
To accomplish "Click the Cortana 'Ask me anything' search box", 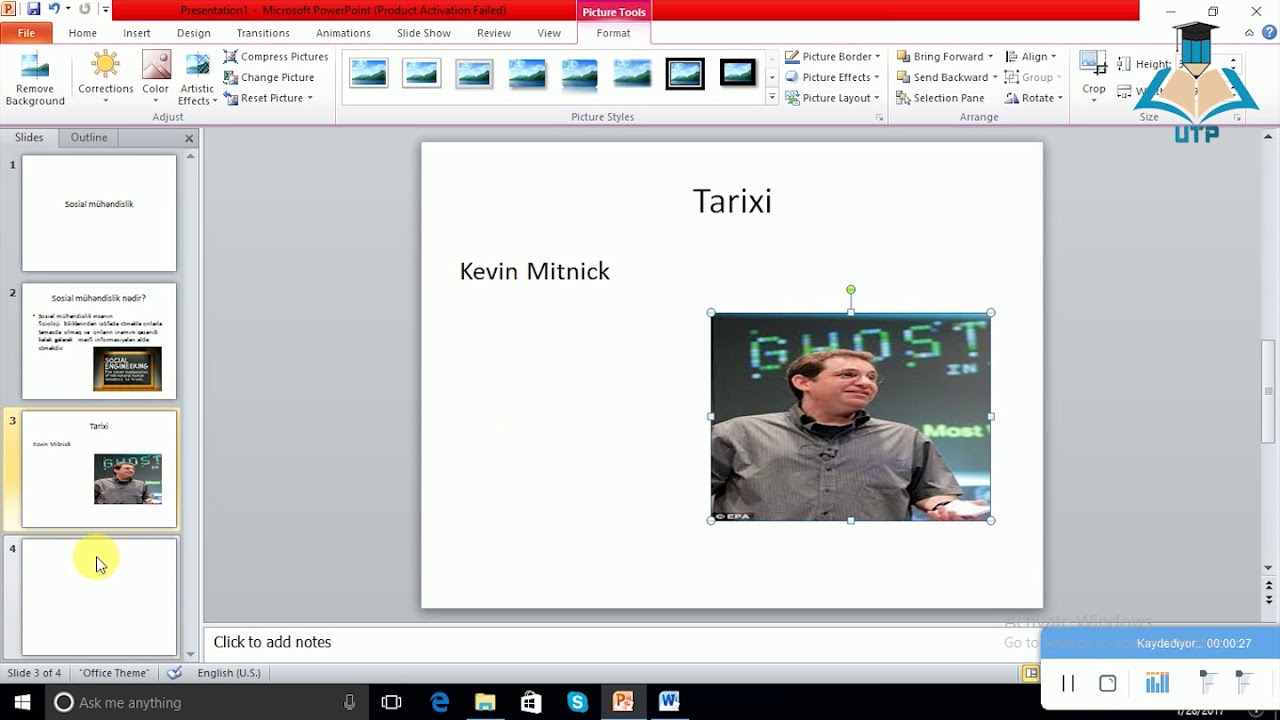I will pyautogui.click(x=206, y=702).
